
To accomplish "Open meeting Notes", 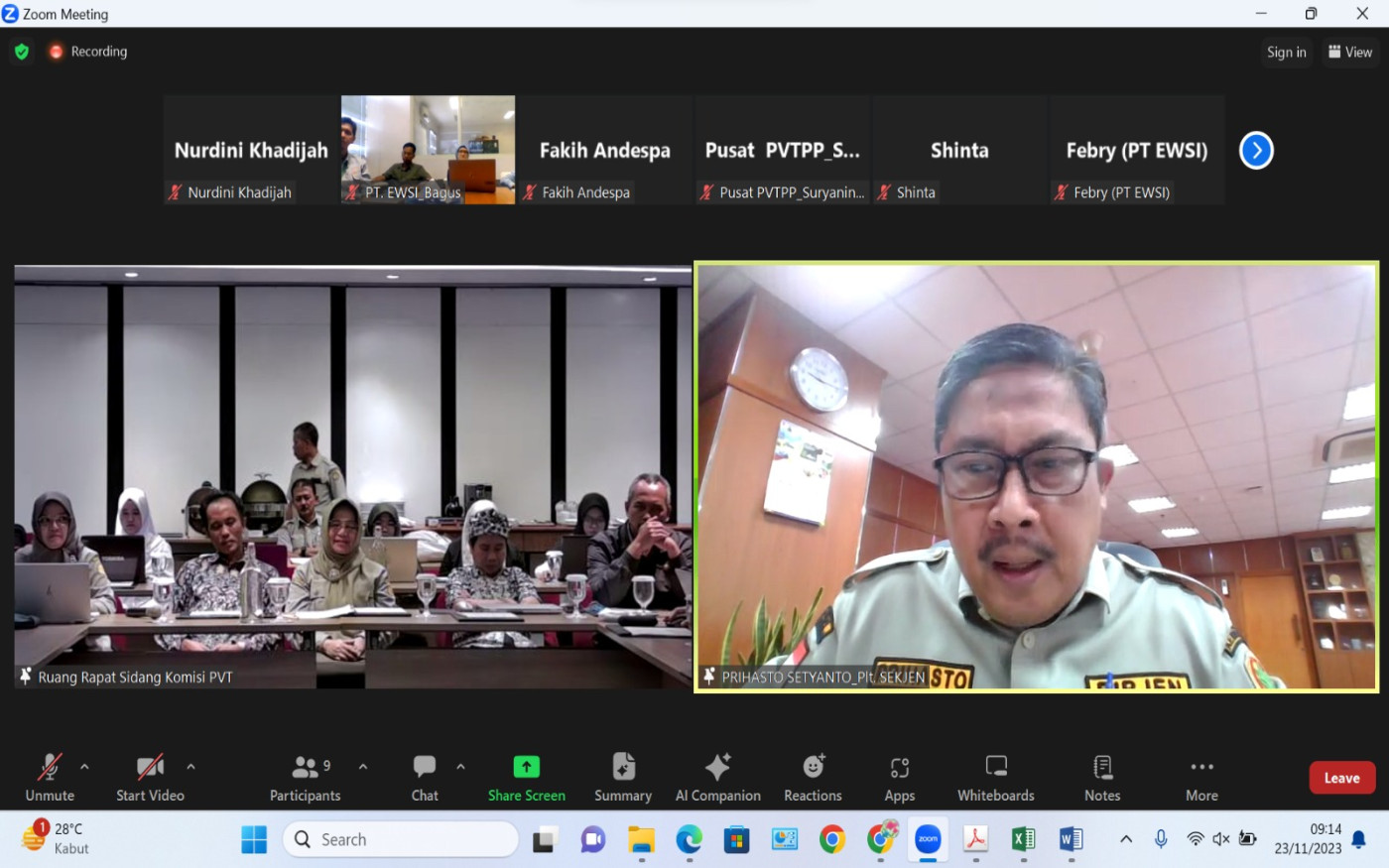I will pos(1101,777).
